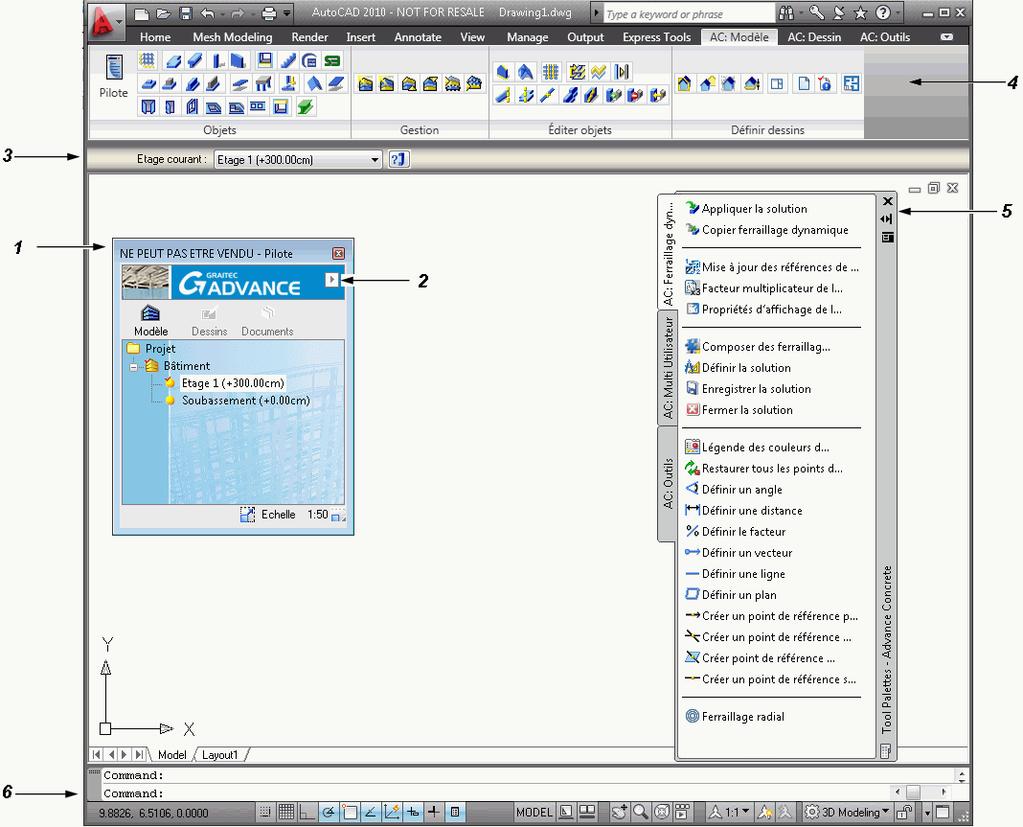
Task: Click the green steel beam icon in Objets panel
Action: 305,106
